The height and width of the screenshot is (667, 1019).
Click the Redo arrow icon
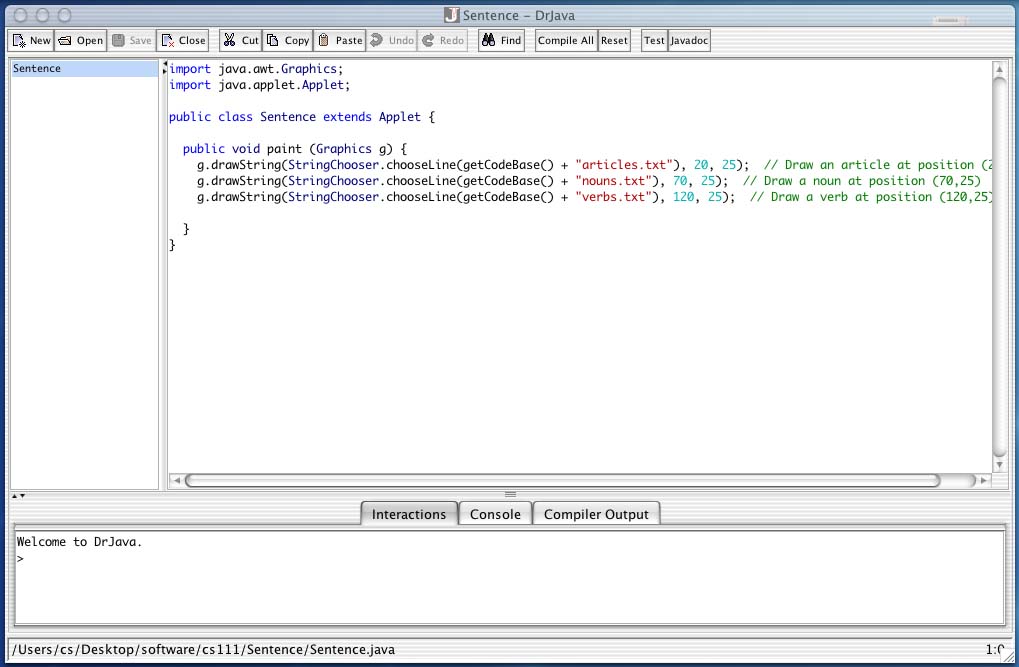(x=428, y=41)
